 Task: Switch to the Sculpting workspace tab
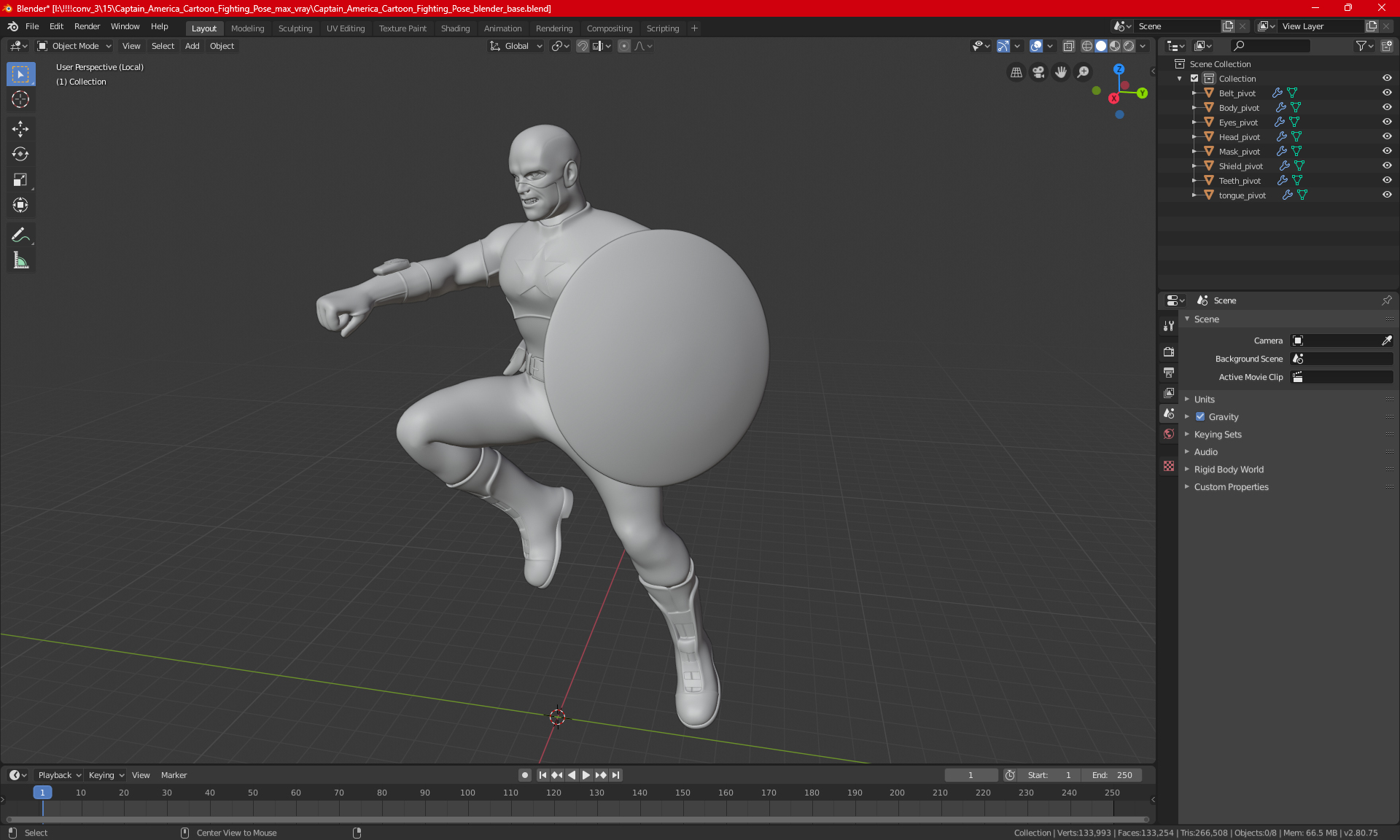coord(295,28)
